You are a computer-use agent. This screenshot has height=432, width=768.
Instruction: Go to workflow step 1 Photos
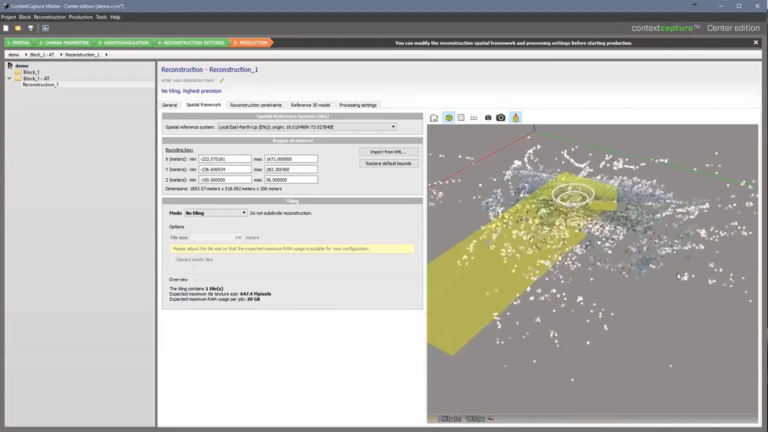18,43
